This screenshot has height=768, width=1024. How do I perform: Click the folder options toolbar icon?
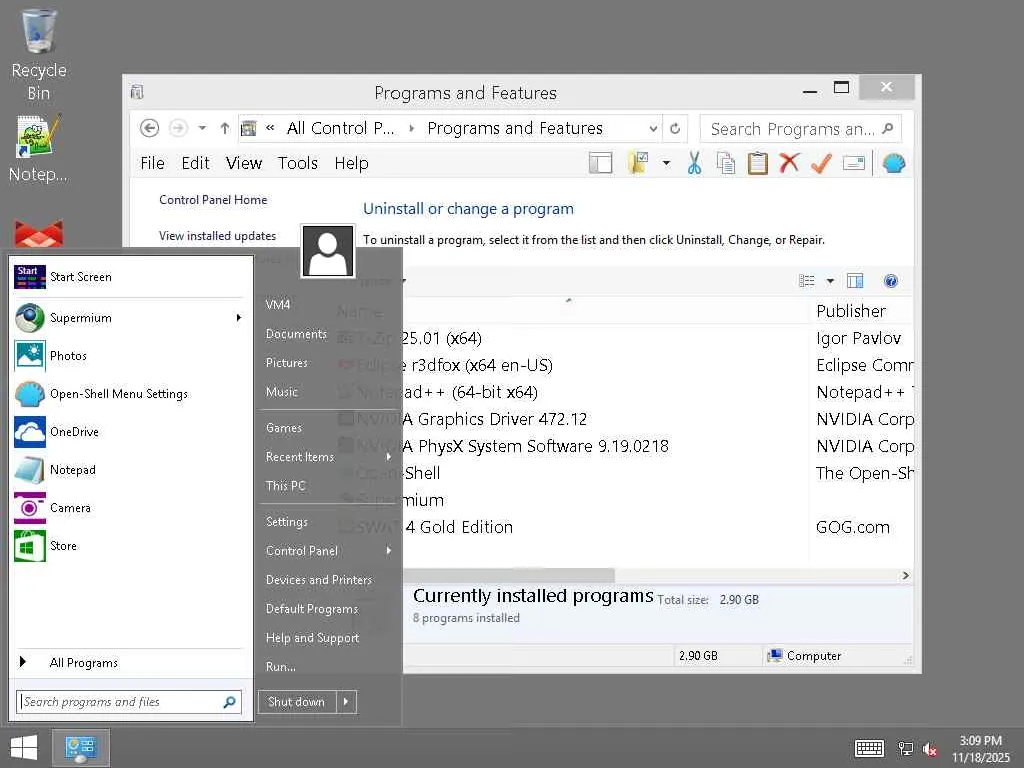(638, 163)
